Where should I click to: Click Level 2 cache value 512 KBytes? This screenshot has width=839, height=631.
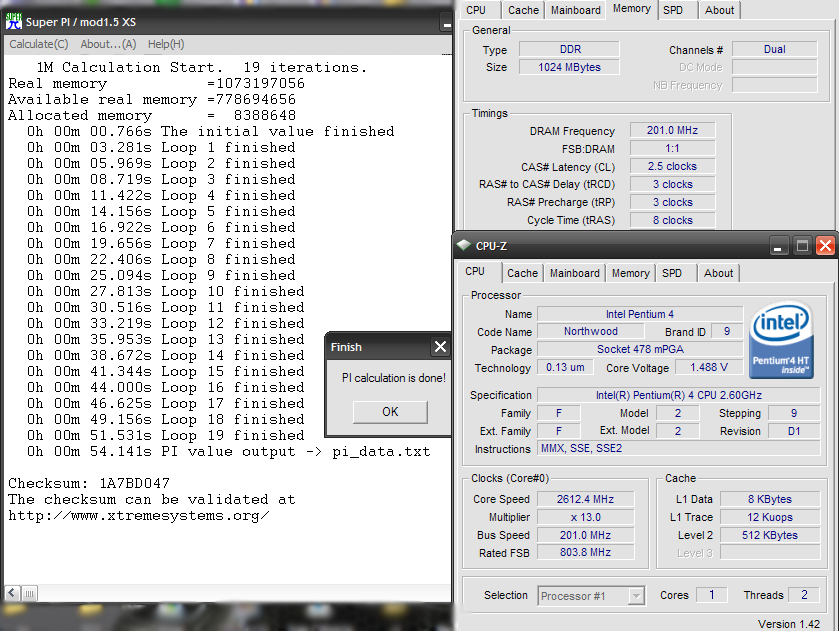tap(769, 535)
